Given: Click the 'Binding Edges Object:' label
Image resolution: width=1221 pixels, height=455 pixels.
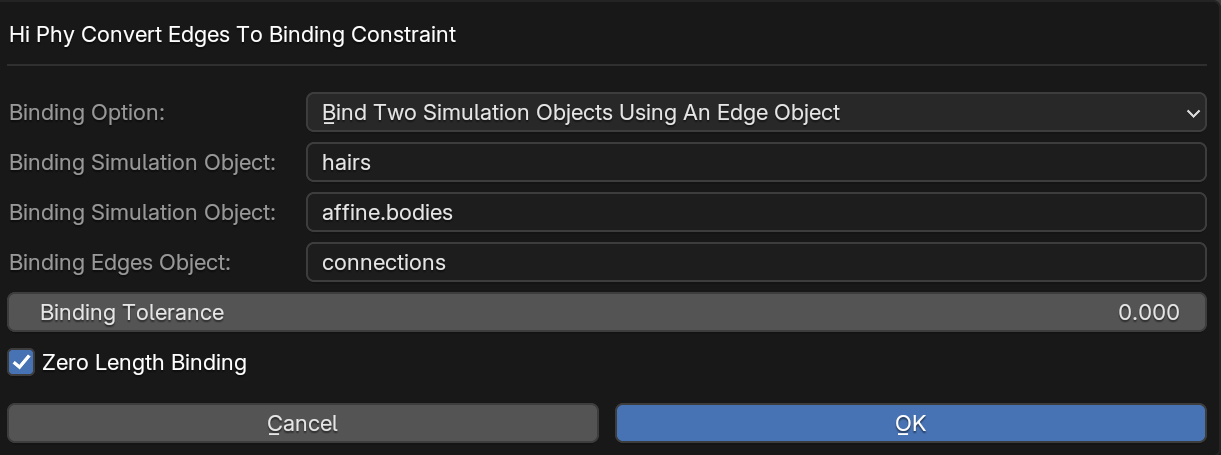Looking at the screenshot, I should 120,263.
